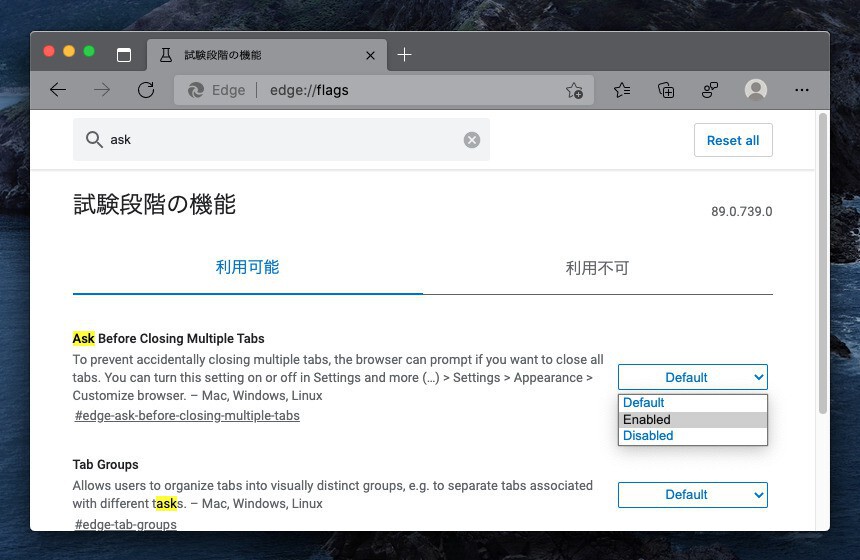This screenshot has width=860, height=560.
Task: Click the 試験段階の機能 page heading
Action: pos(154,205)
